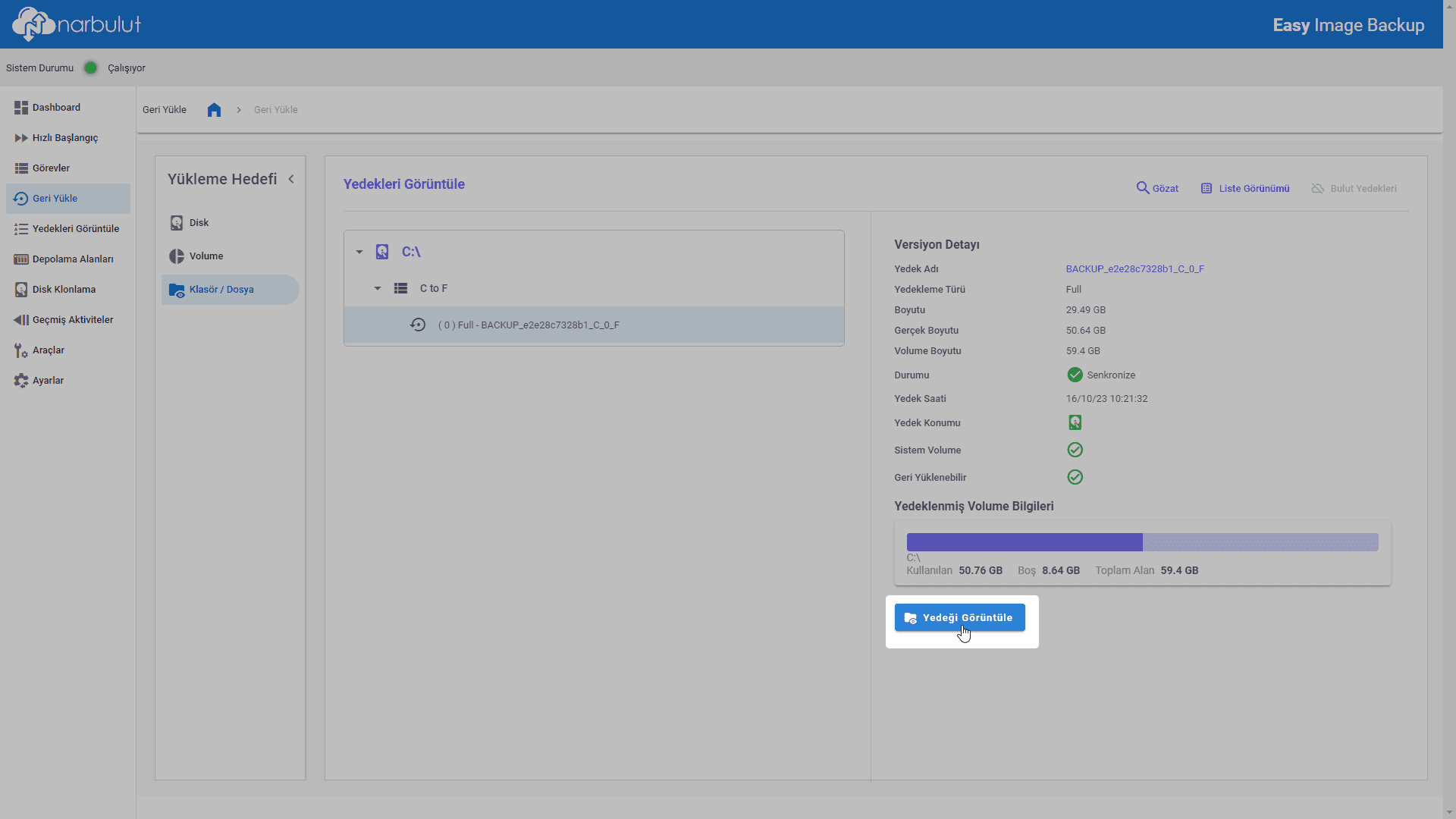
Task: Open the BACKUP_e2e28c7328b1_C_0_F backup name link
Action: [1134, 268]
